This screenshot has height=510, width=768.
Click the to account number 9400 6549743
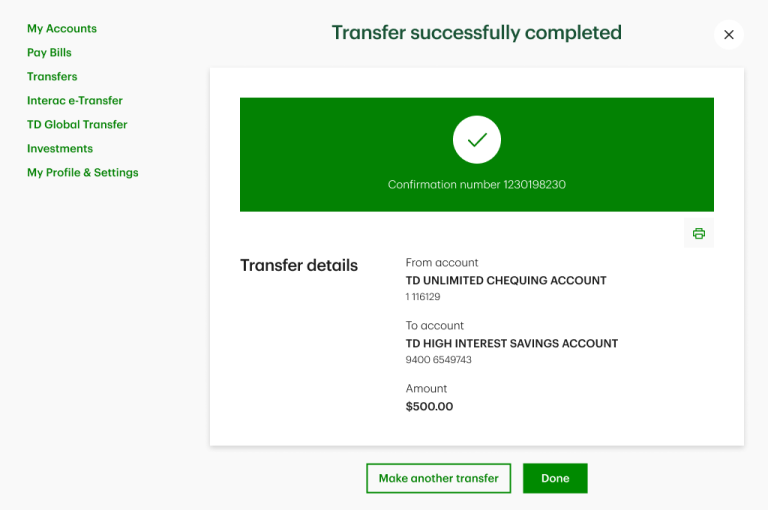(438, 360)
